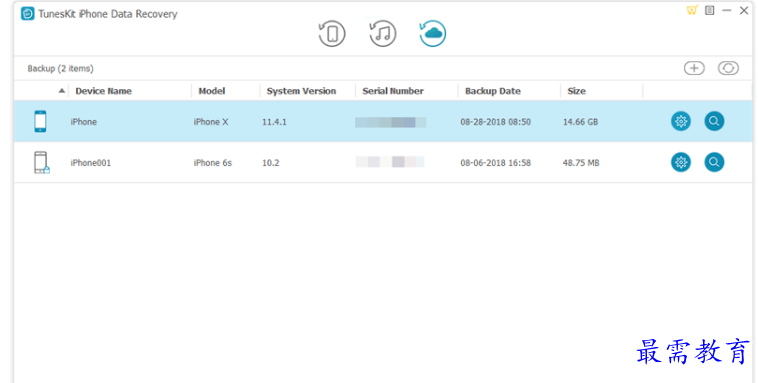Sort by System Version column header
The height and width of the screenshot is (383, 758).
(301, 91)
